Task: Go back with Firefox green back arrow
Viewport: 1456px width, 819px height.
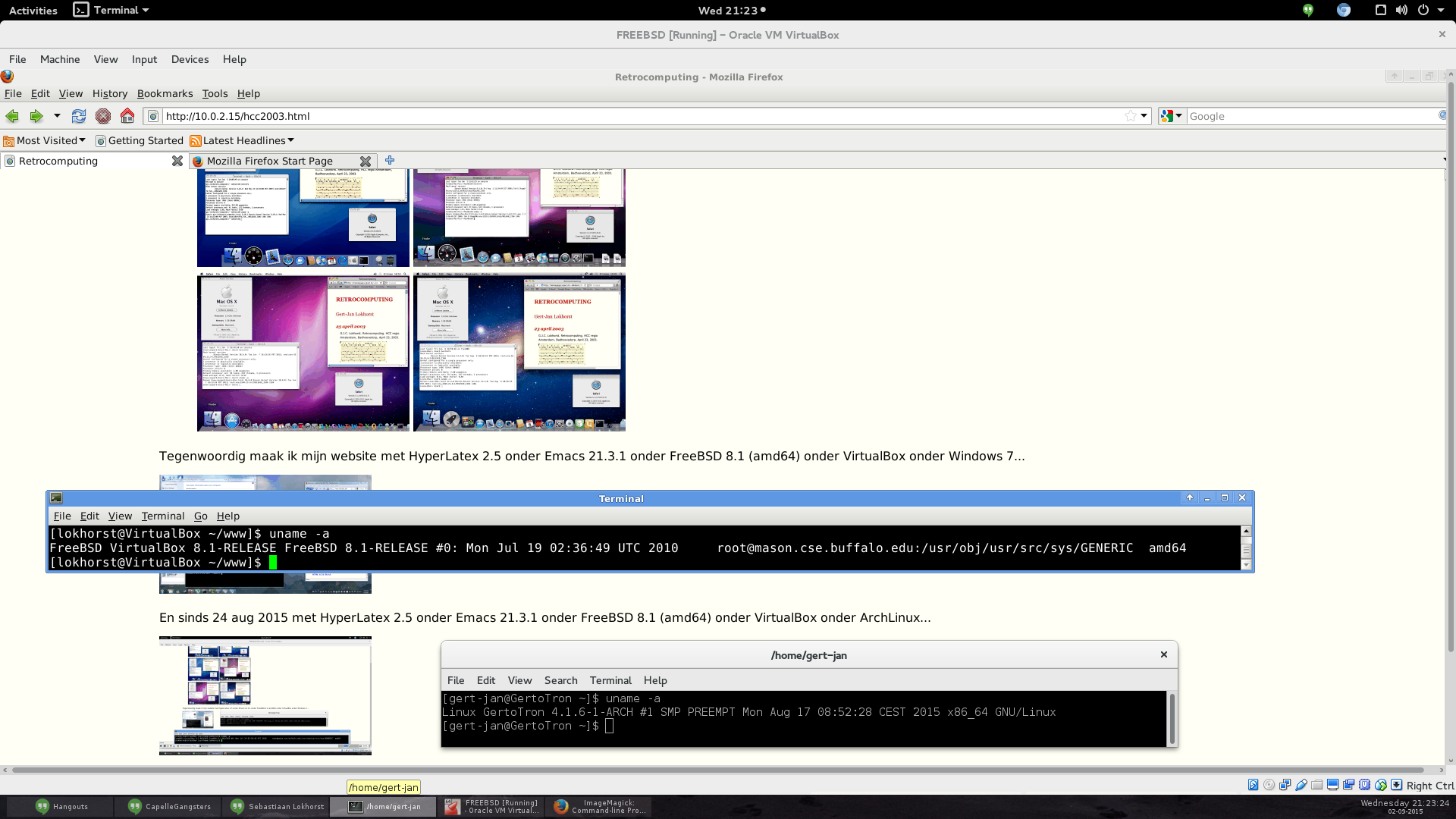Action: pyautogui.click(x=12, y=116)
